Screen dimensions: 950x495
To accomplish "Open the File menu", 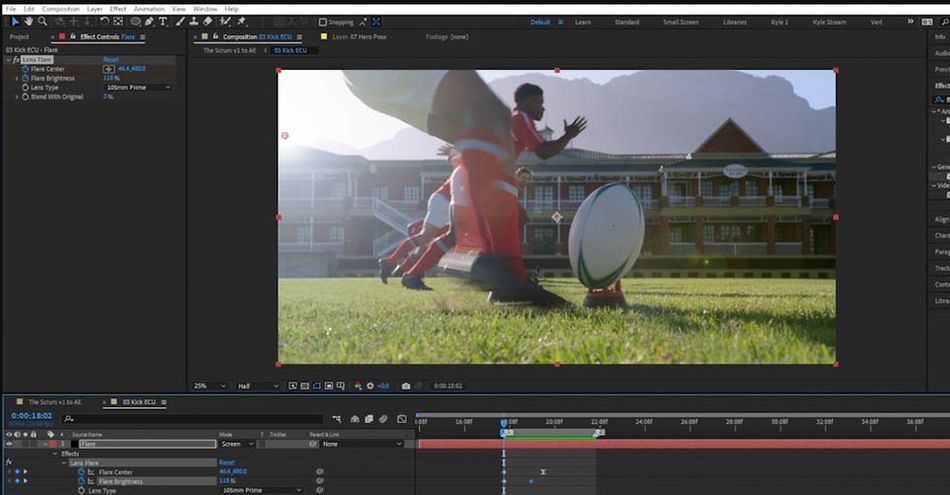I will click(11, 9).
